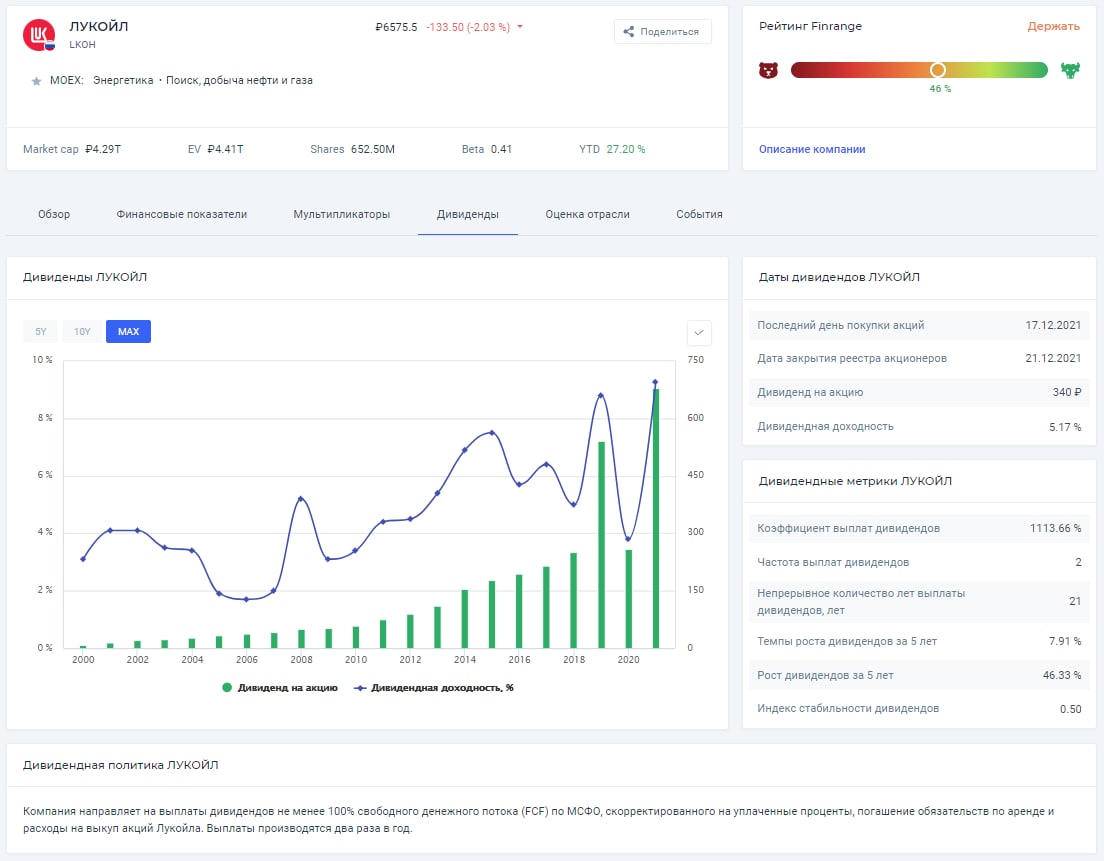Open the Мультипликаторы tab
This screenshot has width=1104, height=861.
coord(341,214)
